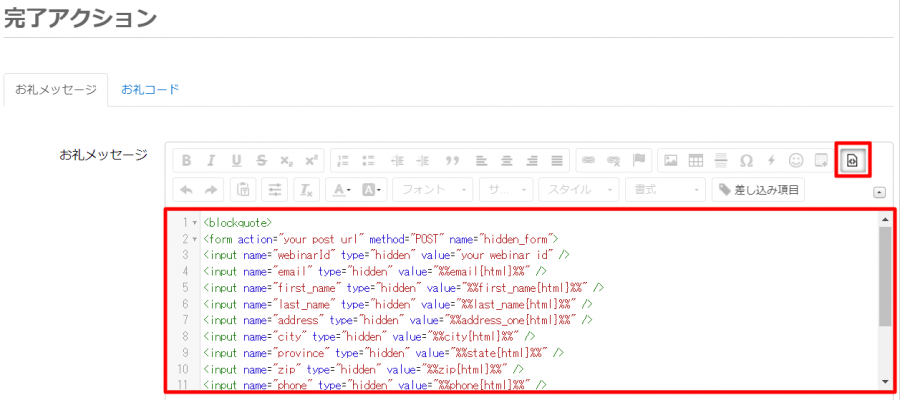This screenshot has height=400, width=900.
Task: Click the code editor scroll up arrow
Action: [x=885, y=220]
